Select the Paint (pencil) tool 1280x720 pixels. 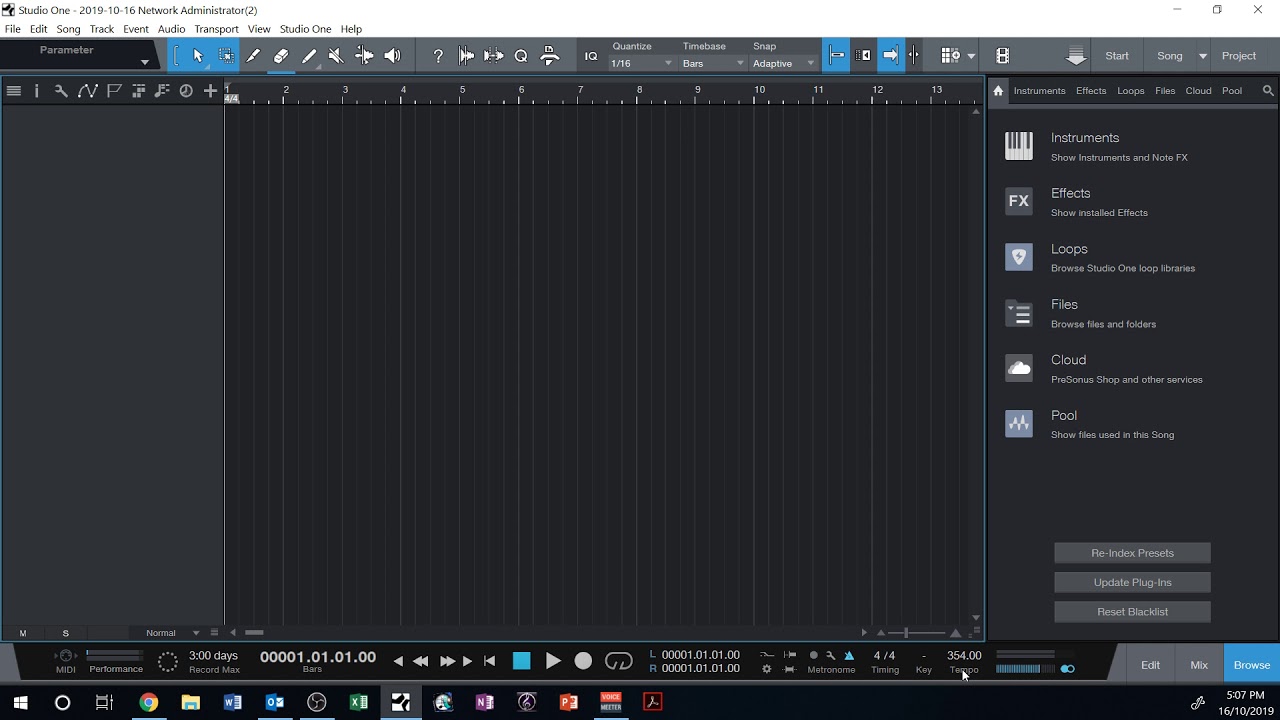[309, 56]
